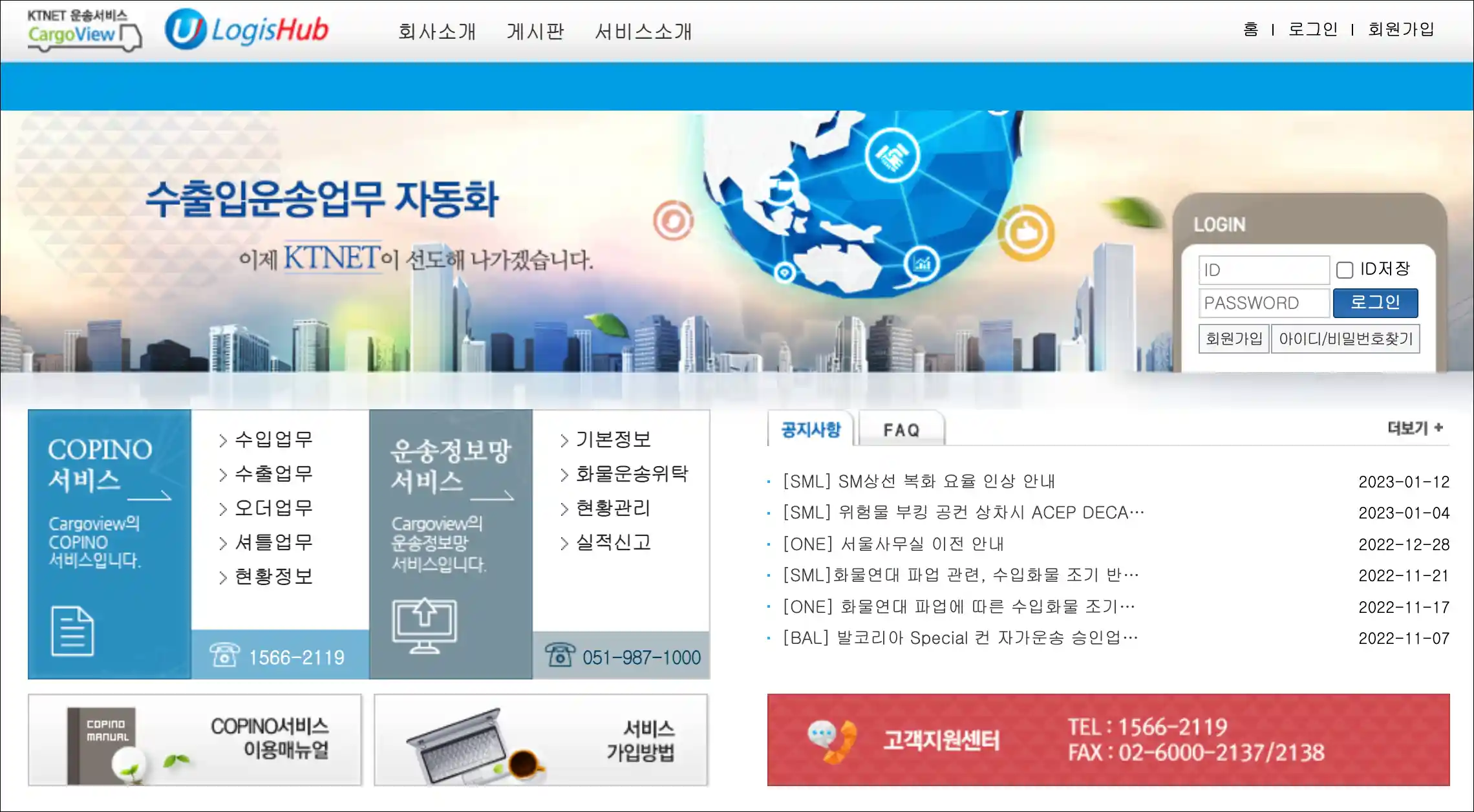Switch to the FAQ tab
The height and width of the screenshot is (812, 1474).
point(901,430)
